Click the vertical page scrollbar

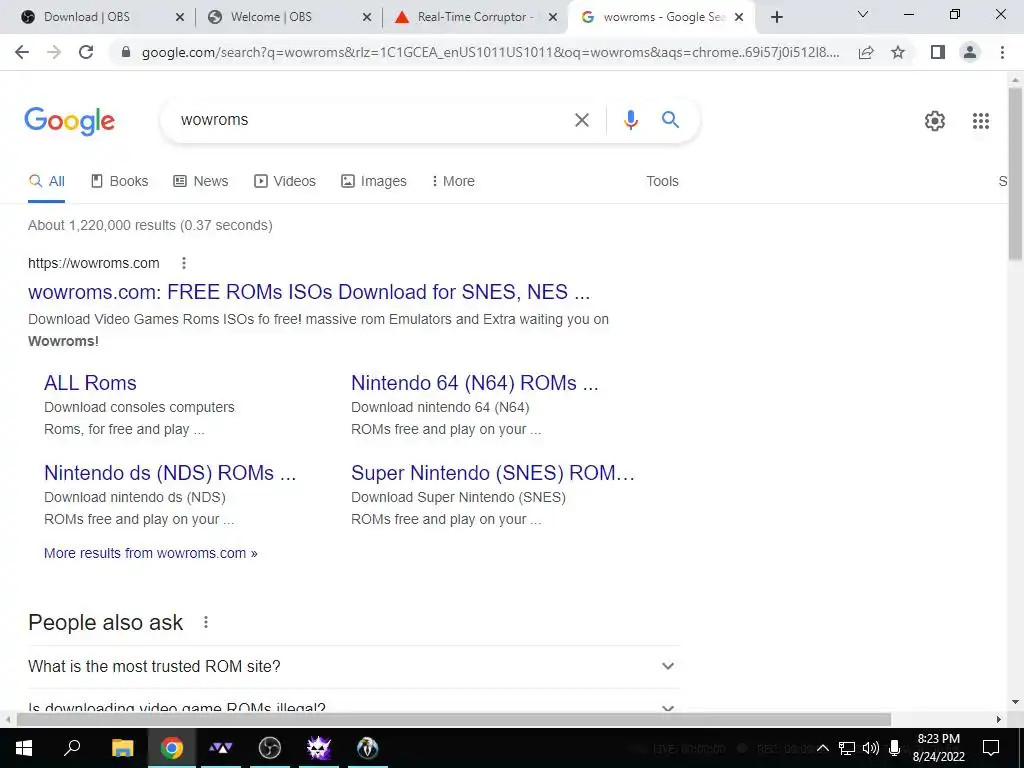coord(1015,174)
